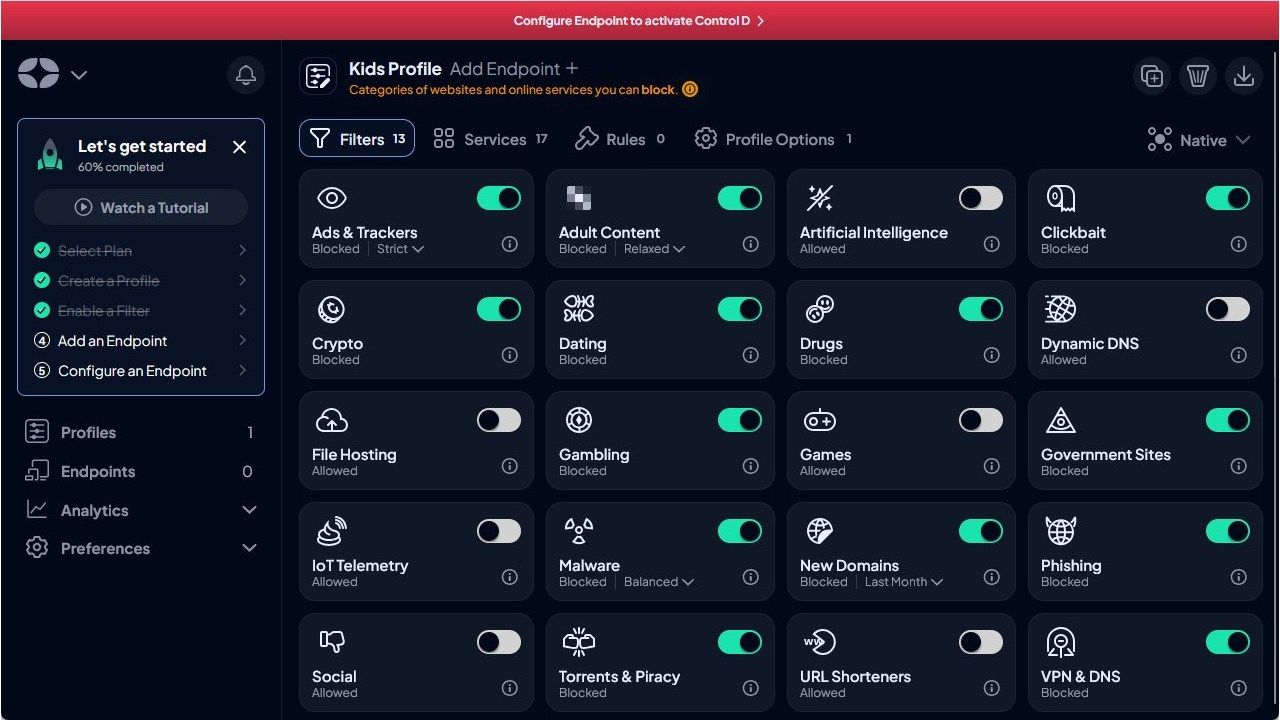Disable the Ads & Trackers filter
Screen dimensions: 1280x720
point(499,198)
